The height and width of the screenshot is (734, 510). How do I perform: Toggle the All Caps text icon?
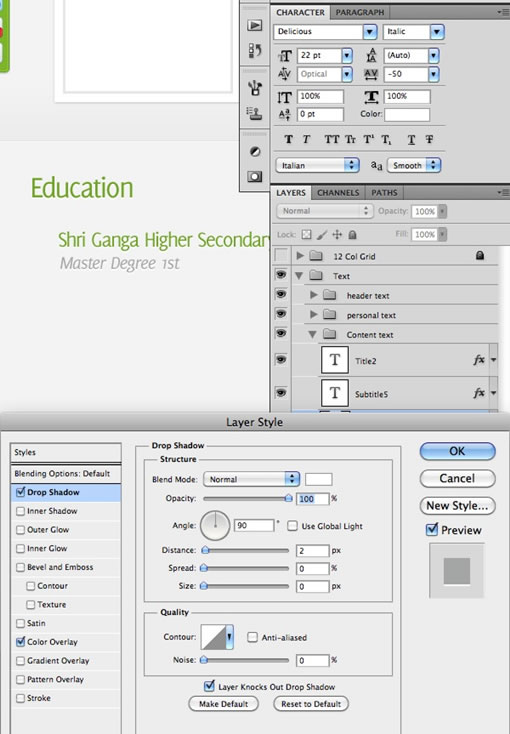pos(332,139)
